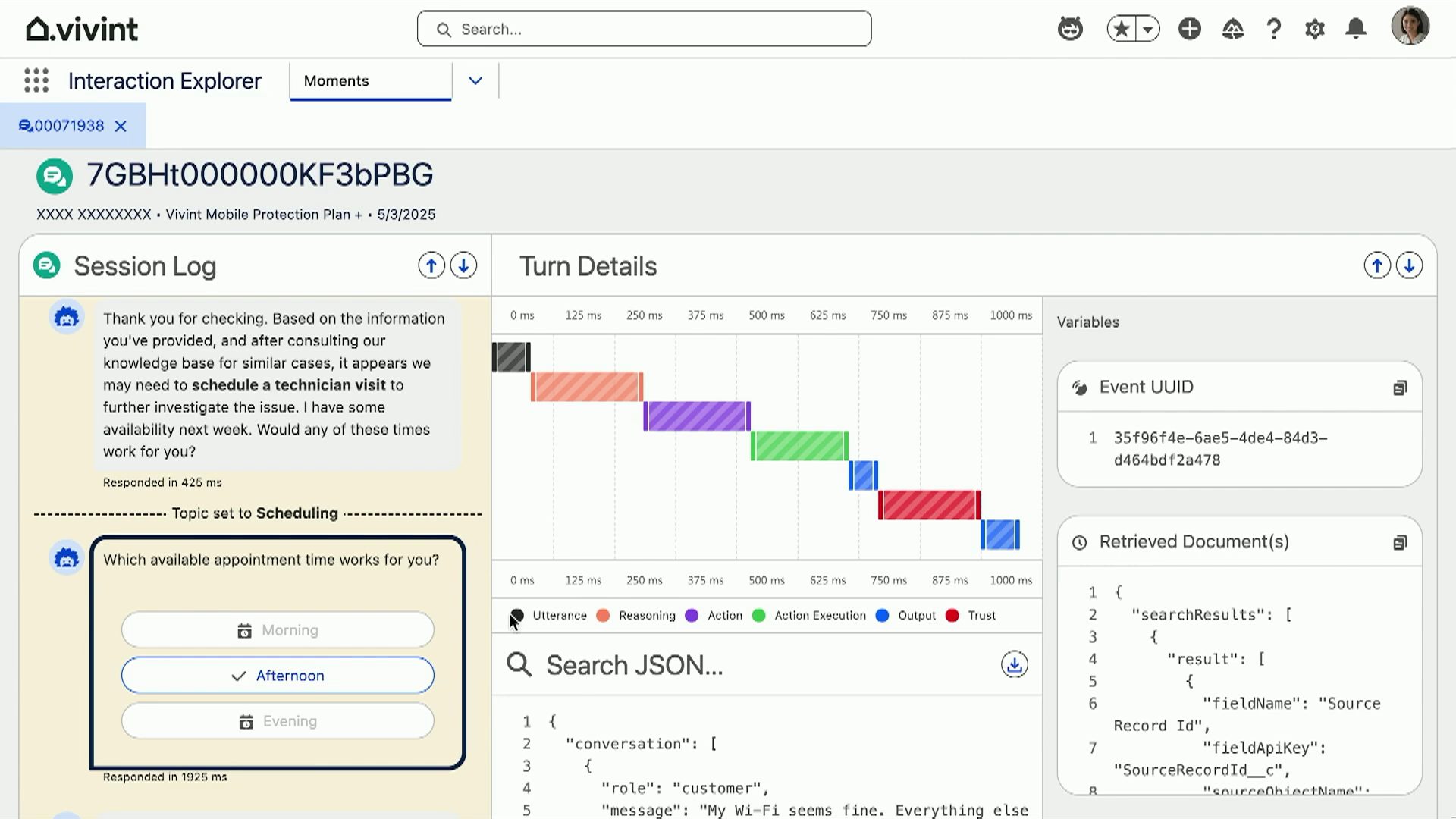Open the favorites list dropdown arrow
Image resolution: width=1456 pixels, height=819 pixels.
(x=1148, y=29)
